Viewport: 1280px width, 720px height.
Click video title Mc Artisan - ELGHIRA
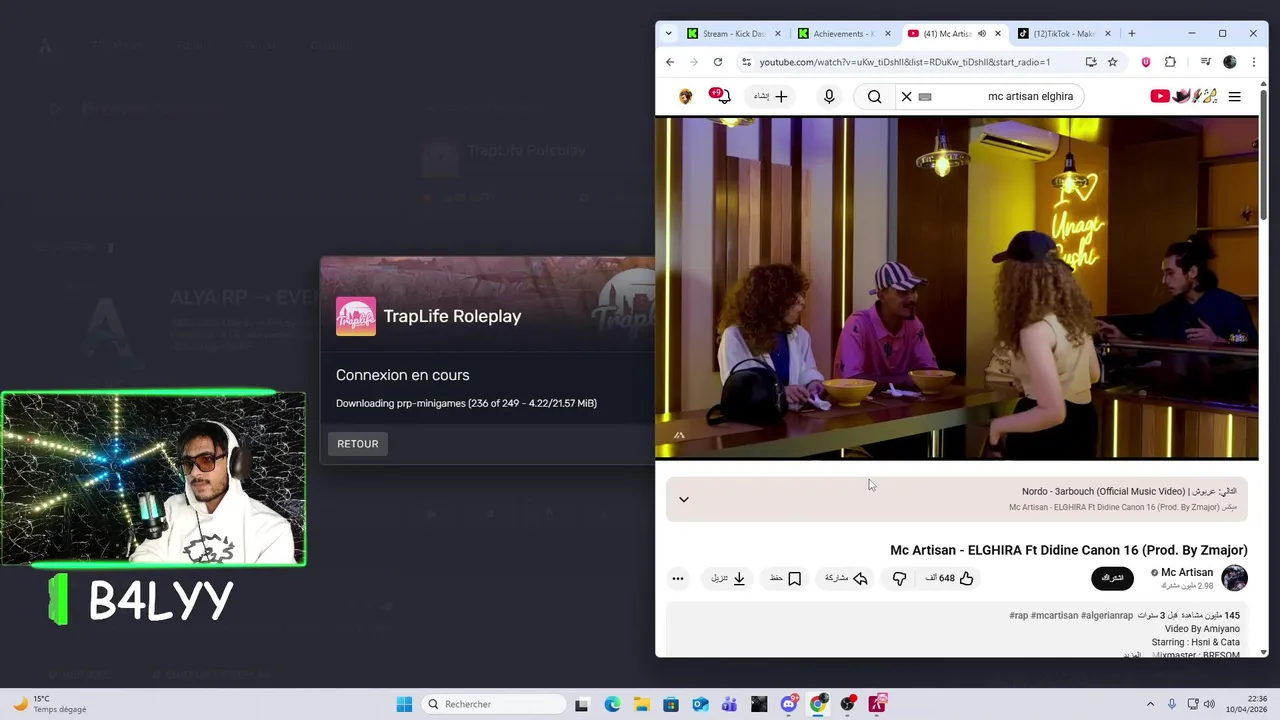click(x=1069, y=550)
